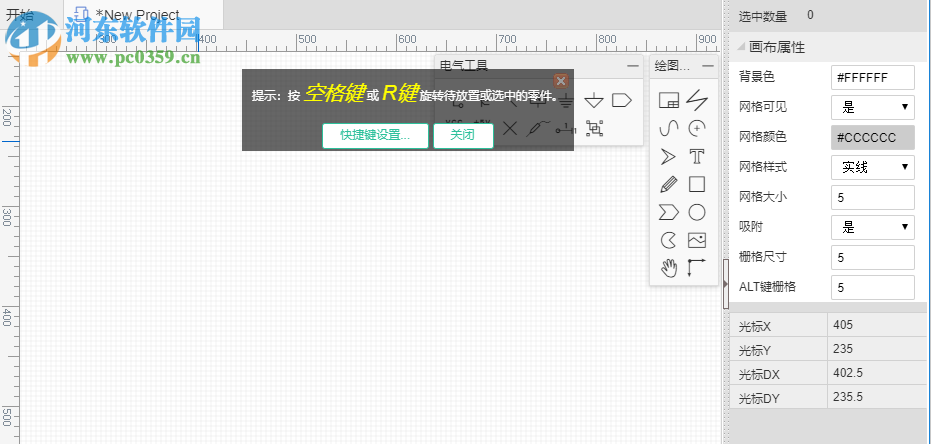
Task: Open the 吸附 dropdown
Action: click(x=873, y=227)
